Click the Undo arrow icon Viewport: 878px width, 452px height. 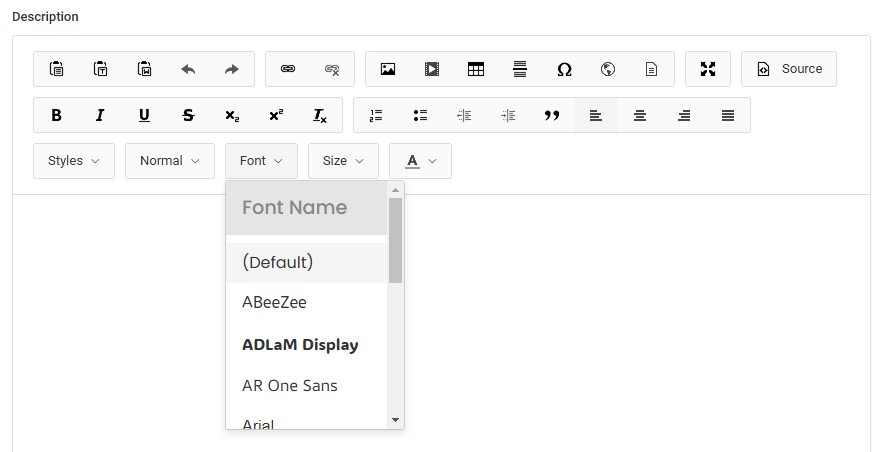pos(188,69)
